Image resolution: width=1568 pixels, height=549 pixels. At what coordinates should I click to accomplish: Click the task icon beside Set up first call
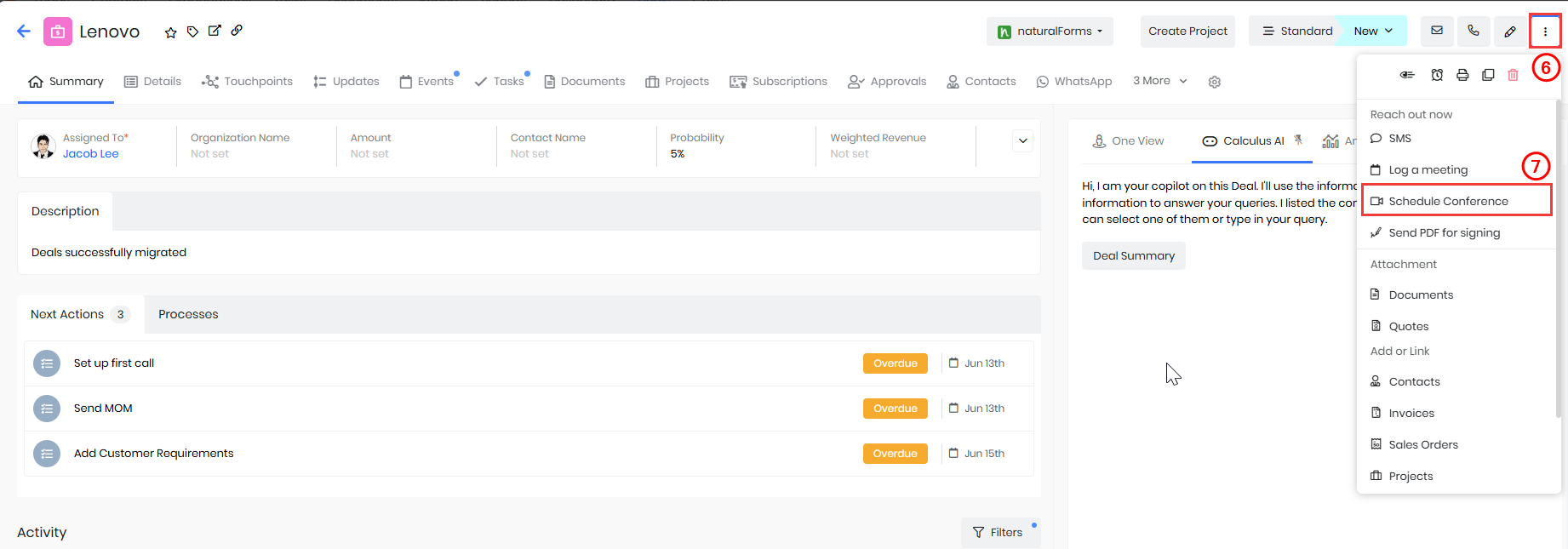click(47, 363)
